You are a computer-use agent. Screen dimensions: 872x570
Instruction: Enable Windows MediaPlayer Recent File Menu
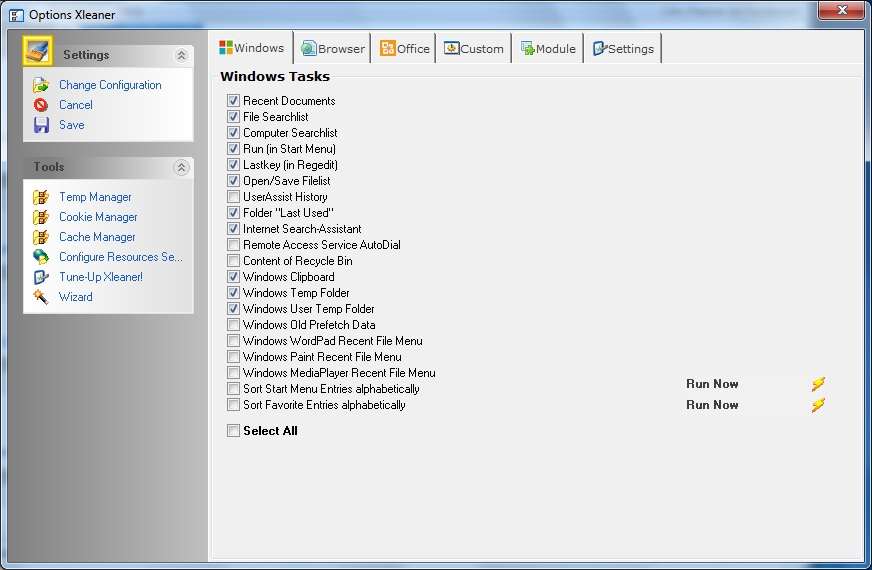coord(234,373)
